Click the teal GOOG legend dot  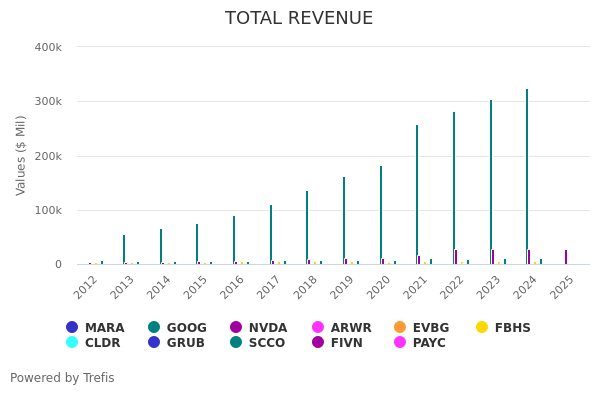154,327
